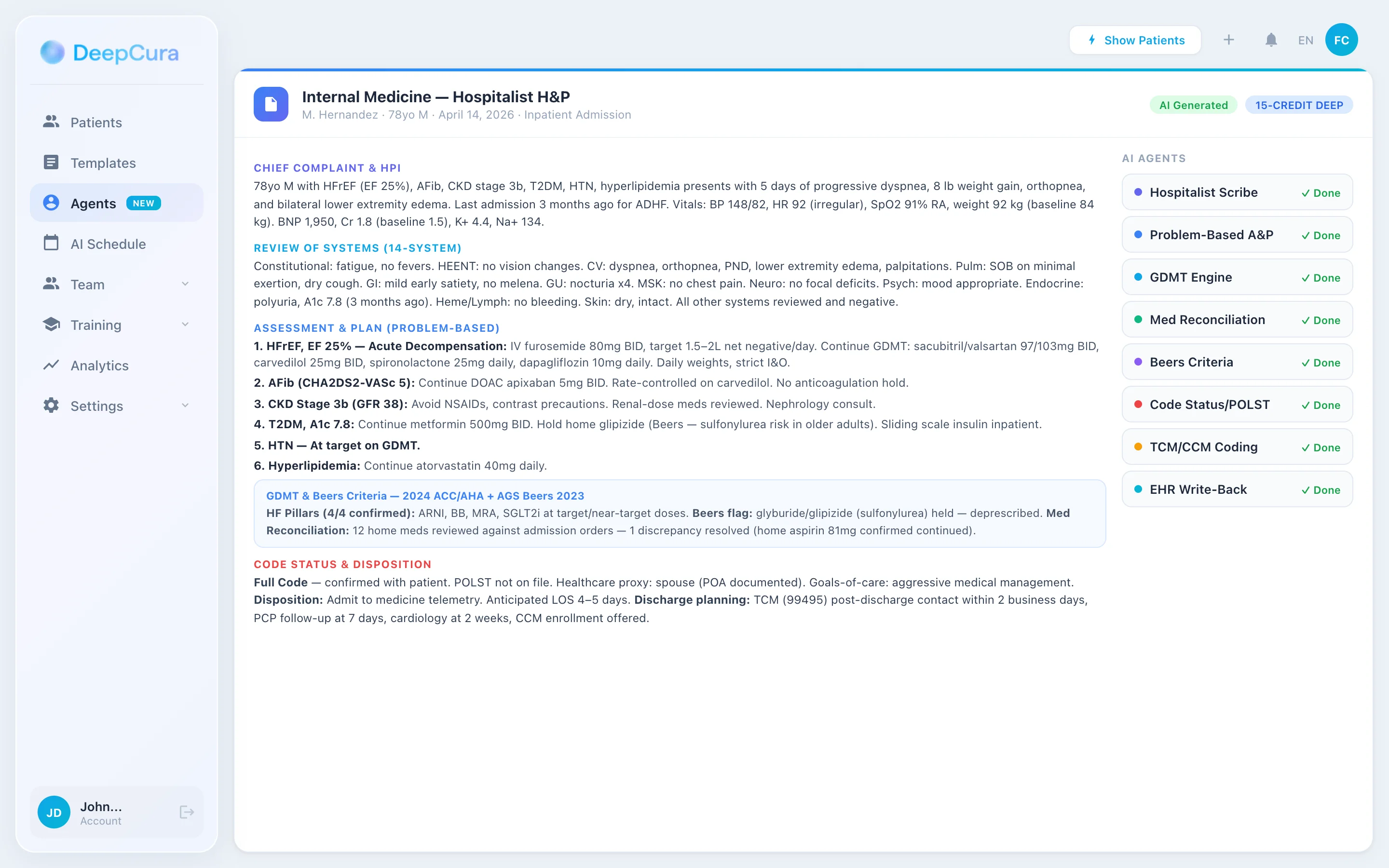Select the GDMT Engine agent card
Screen dimensions: 1389x868
tap(1237, 277)
